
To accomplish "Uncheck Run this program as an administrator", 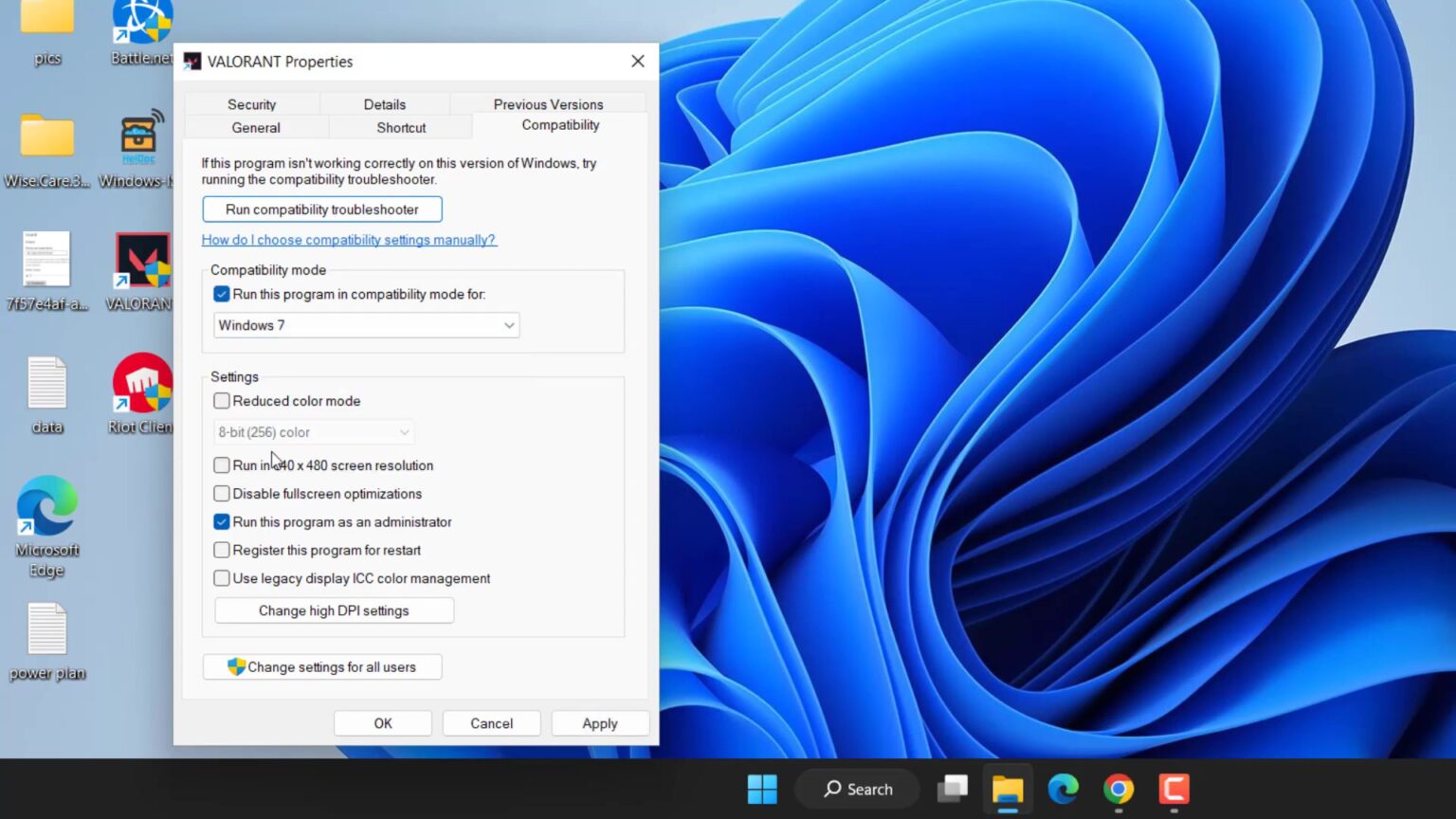I will [221, 521].
